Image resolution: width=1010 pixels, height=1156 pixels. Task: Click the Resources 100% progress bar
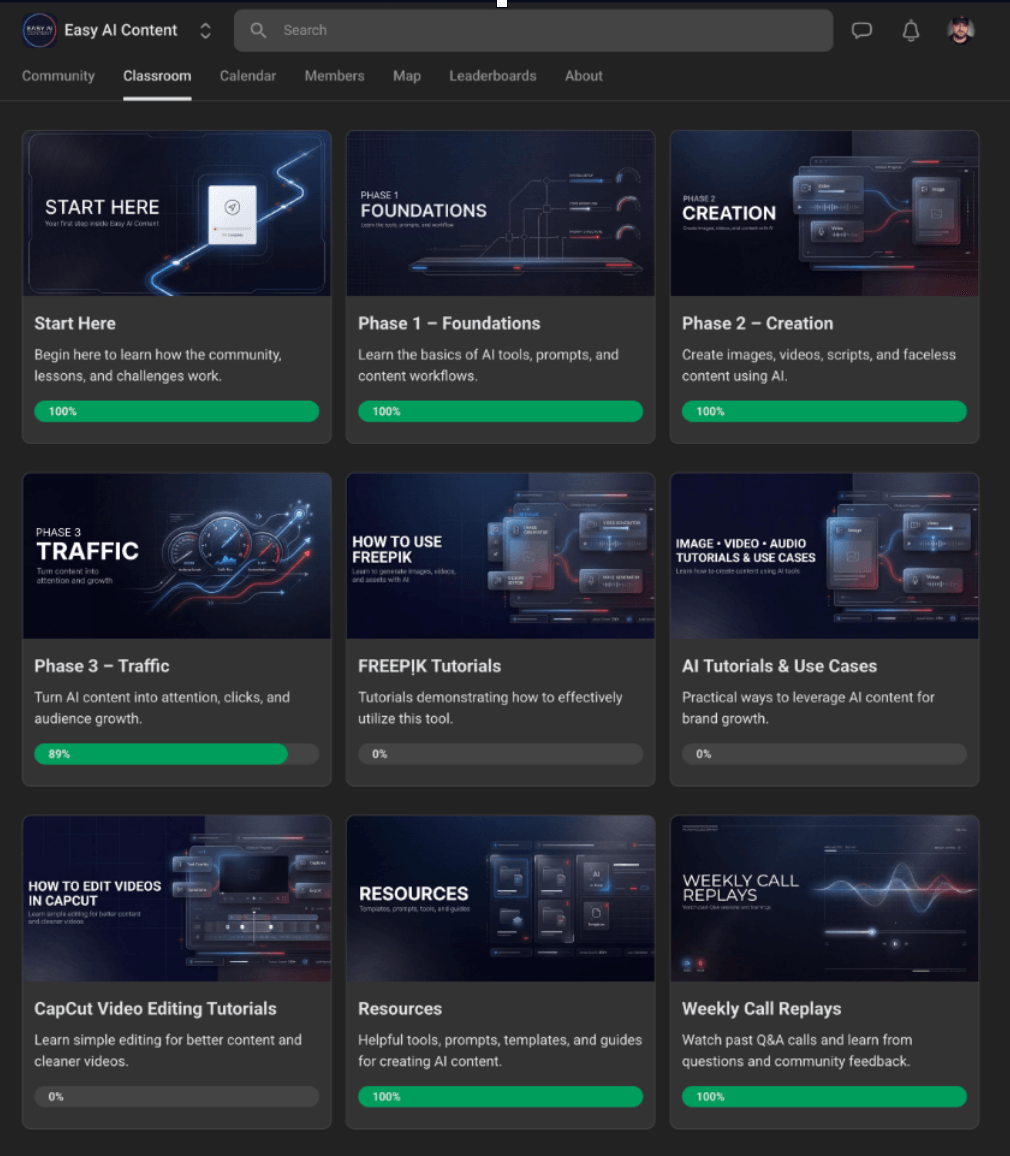[x=501, y=1096]
